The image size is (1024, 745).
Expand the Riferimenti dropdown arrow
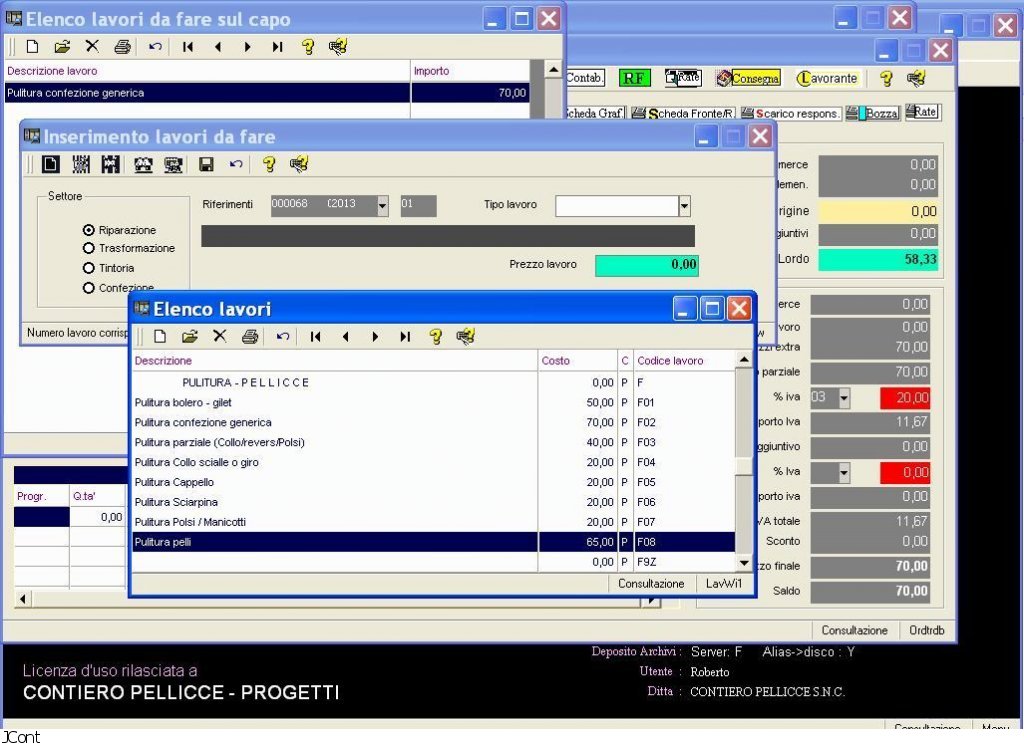382,206
